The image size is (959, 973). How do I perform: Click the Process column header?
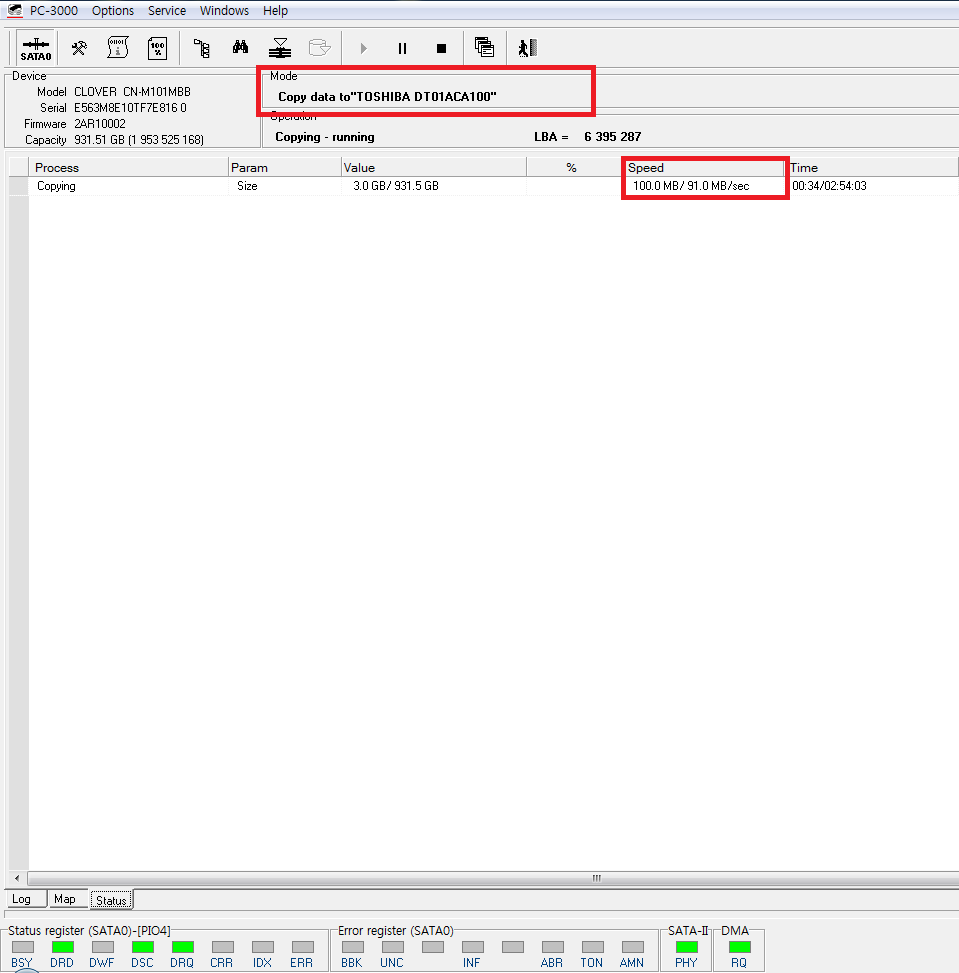point(128,168)
